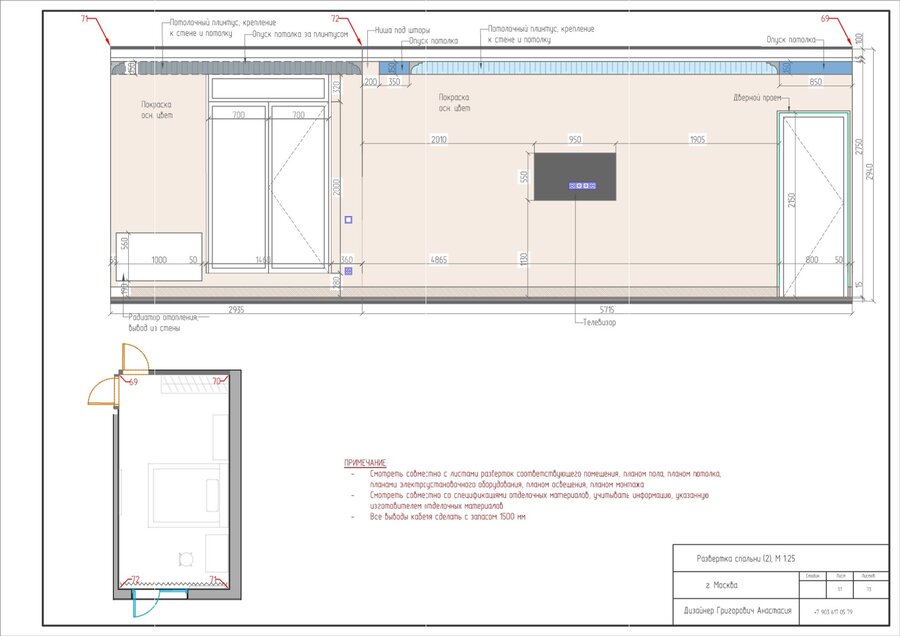Select the 4865 horizontal dimension
The width and height of the screenshot is (900, 636).
click(x=439, y=260)
